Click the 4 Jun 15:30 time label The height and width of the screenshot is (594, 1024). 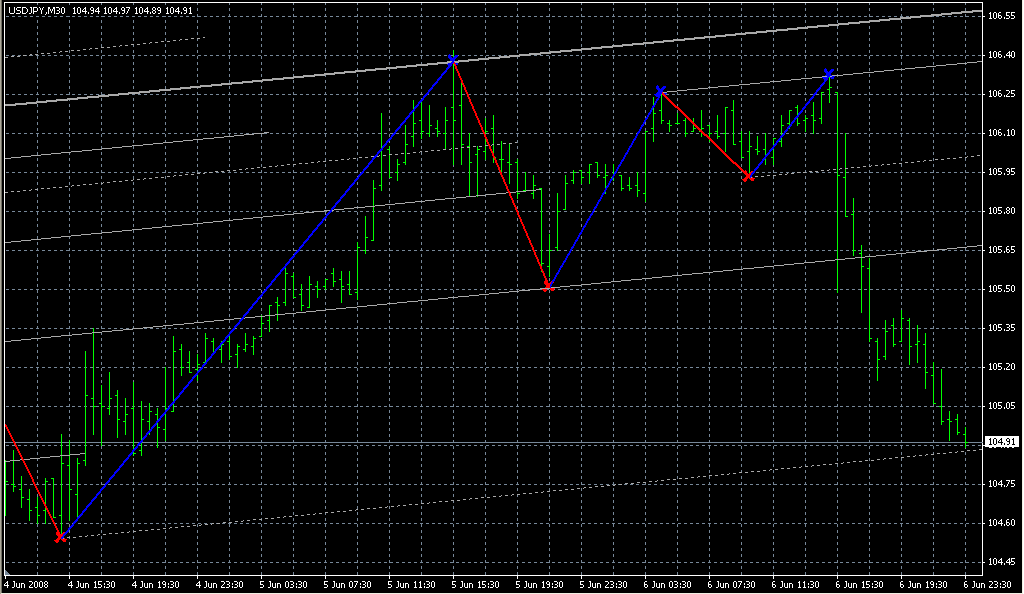[91, 584]
